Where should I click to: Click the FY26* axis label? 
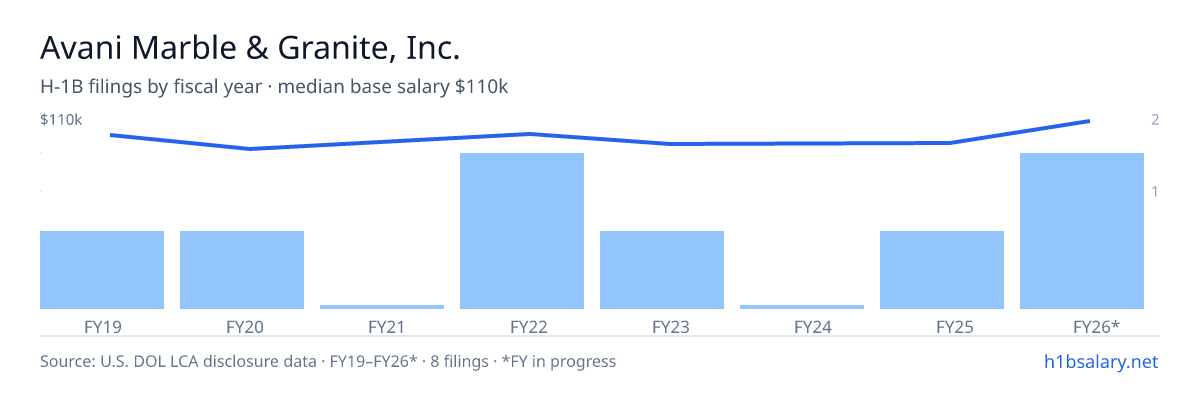1096,326
